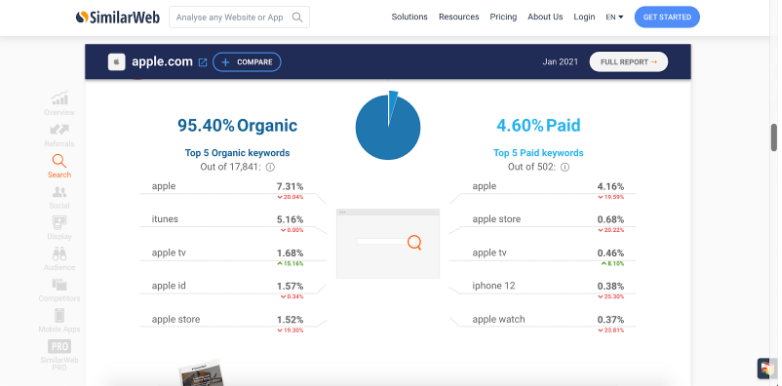Image resolution: width=782 pixels, height=386 pixels.
Task: Click organic keyword apple tv
Action: click(x=169, y=253)
